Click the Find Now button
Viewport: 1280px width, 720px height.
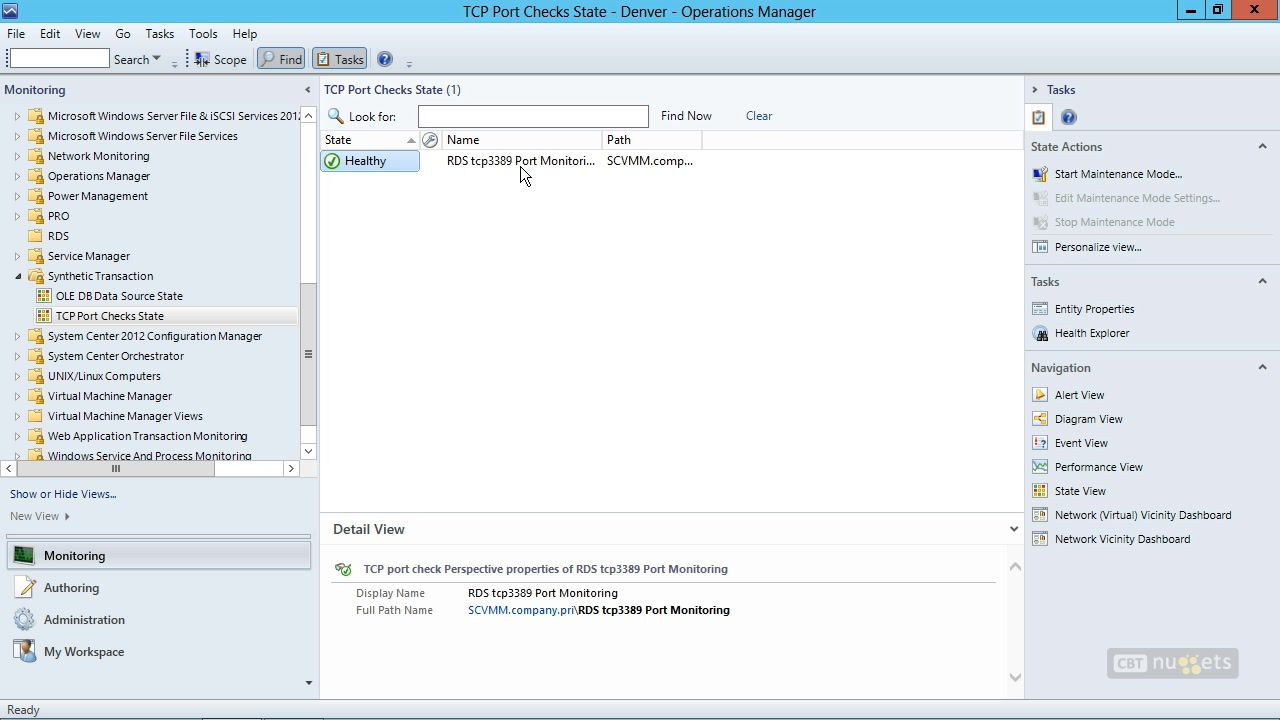[686, 116]
